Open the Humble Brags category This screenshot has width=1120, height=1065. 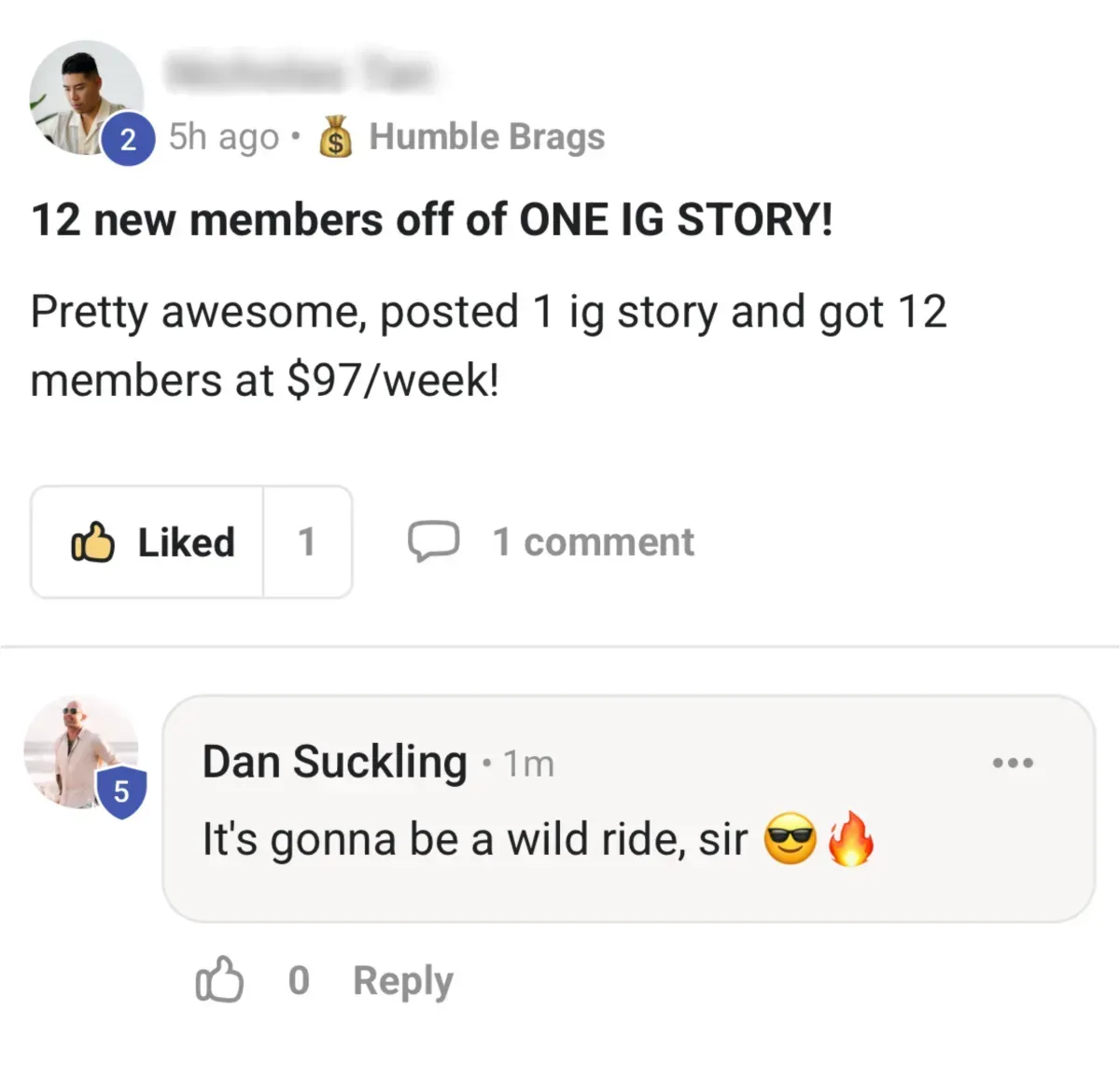(486, 137)
